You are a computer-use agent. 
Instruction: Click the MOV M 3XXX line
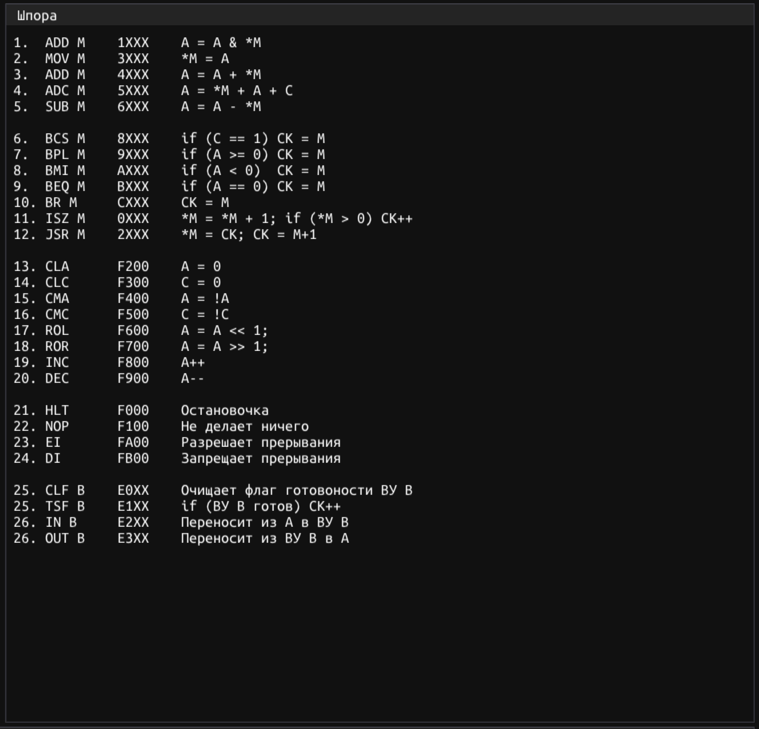pos(121,59)
